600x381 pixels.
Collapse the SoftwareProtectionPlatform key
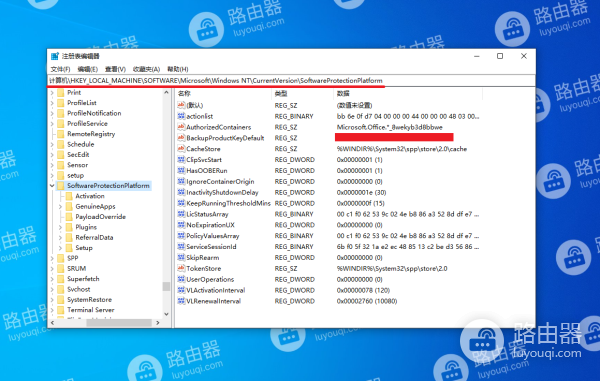point(52,186)
